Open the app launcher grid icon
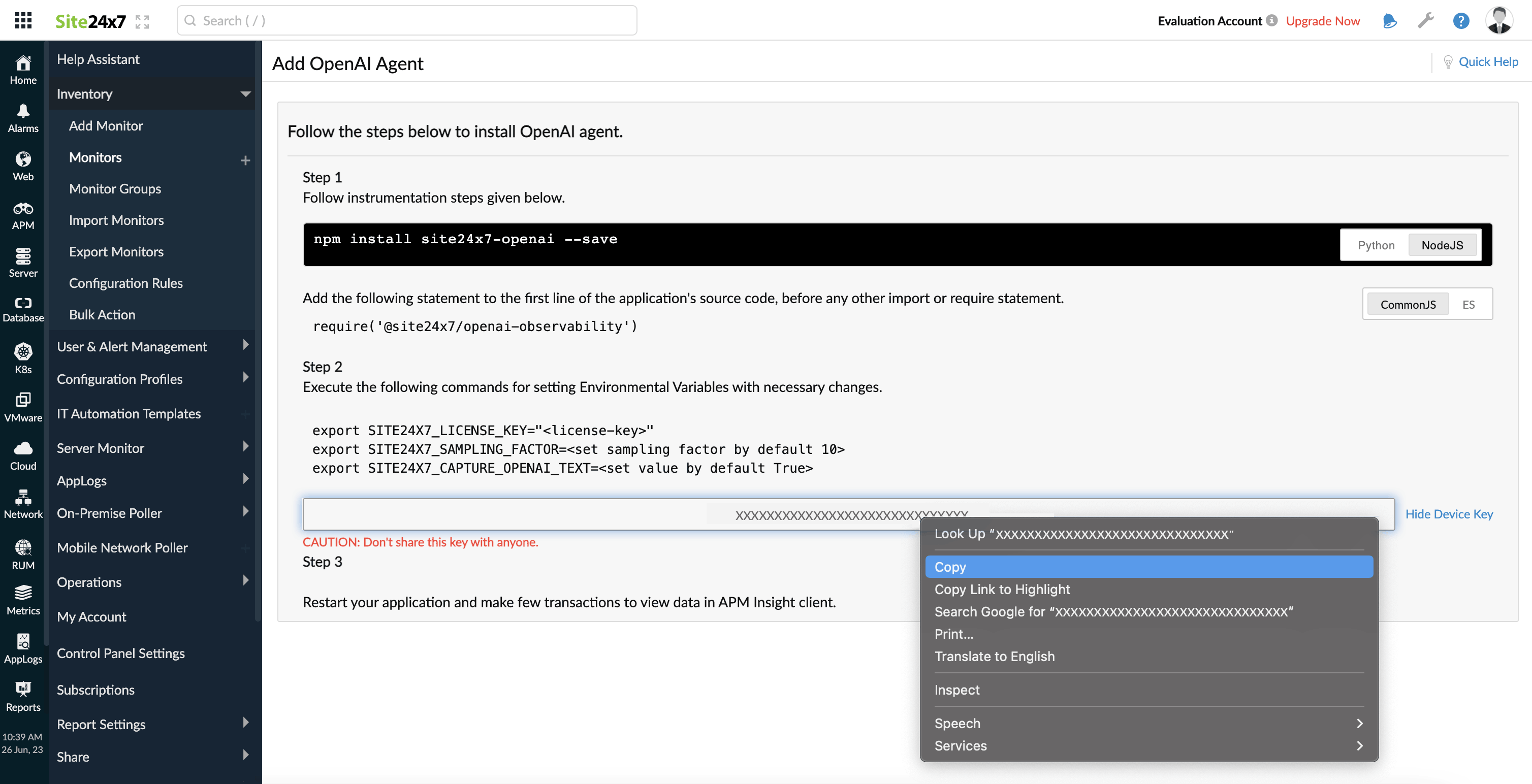This screenshot has height=784, width=1532. (22, 20)
